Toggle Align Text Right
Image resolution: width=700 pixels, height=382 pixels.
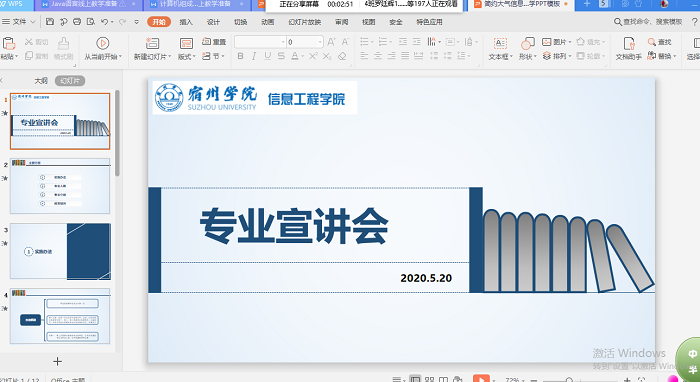392,56
